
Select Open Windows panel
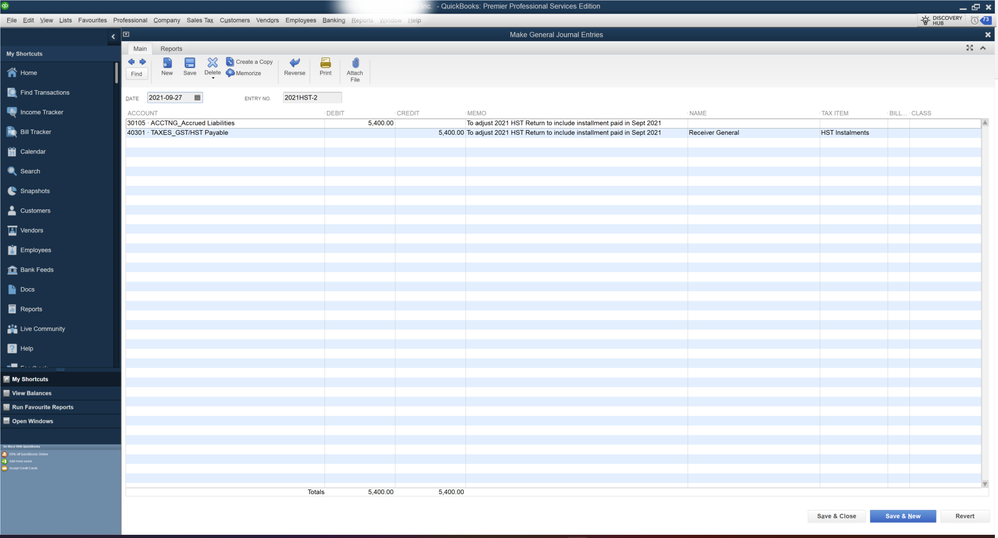(60, 421)
